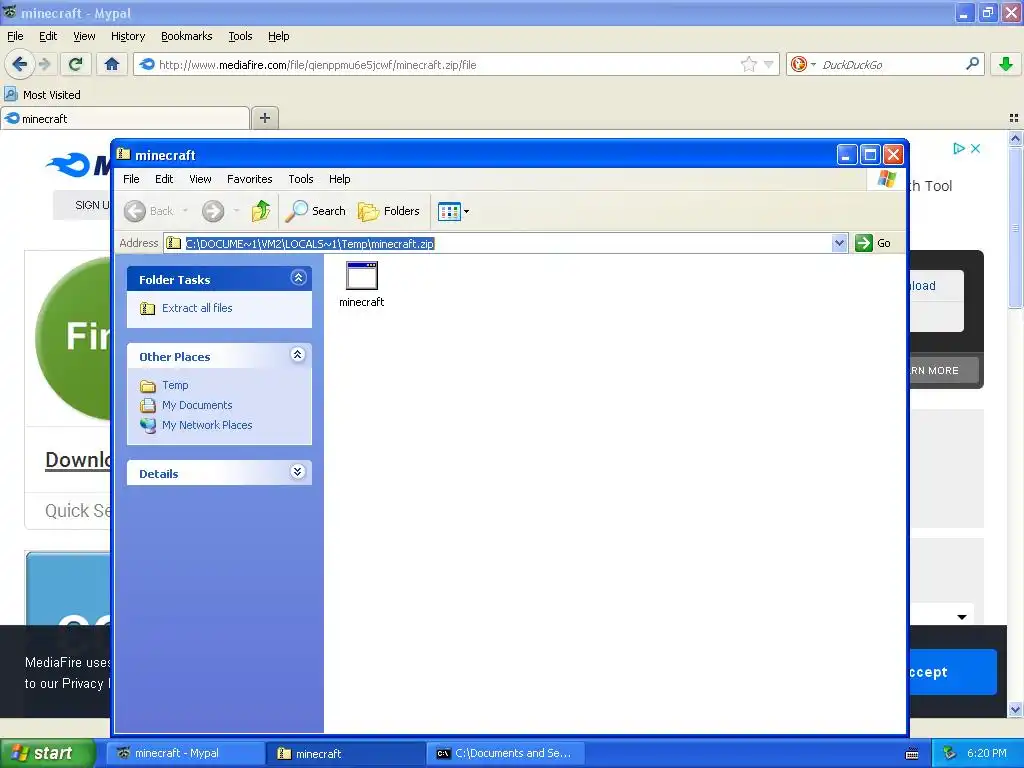1024x768 pixels.
Task: Open Temp folder in Other Places
Action: tap(175, 385)
